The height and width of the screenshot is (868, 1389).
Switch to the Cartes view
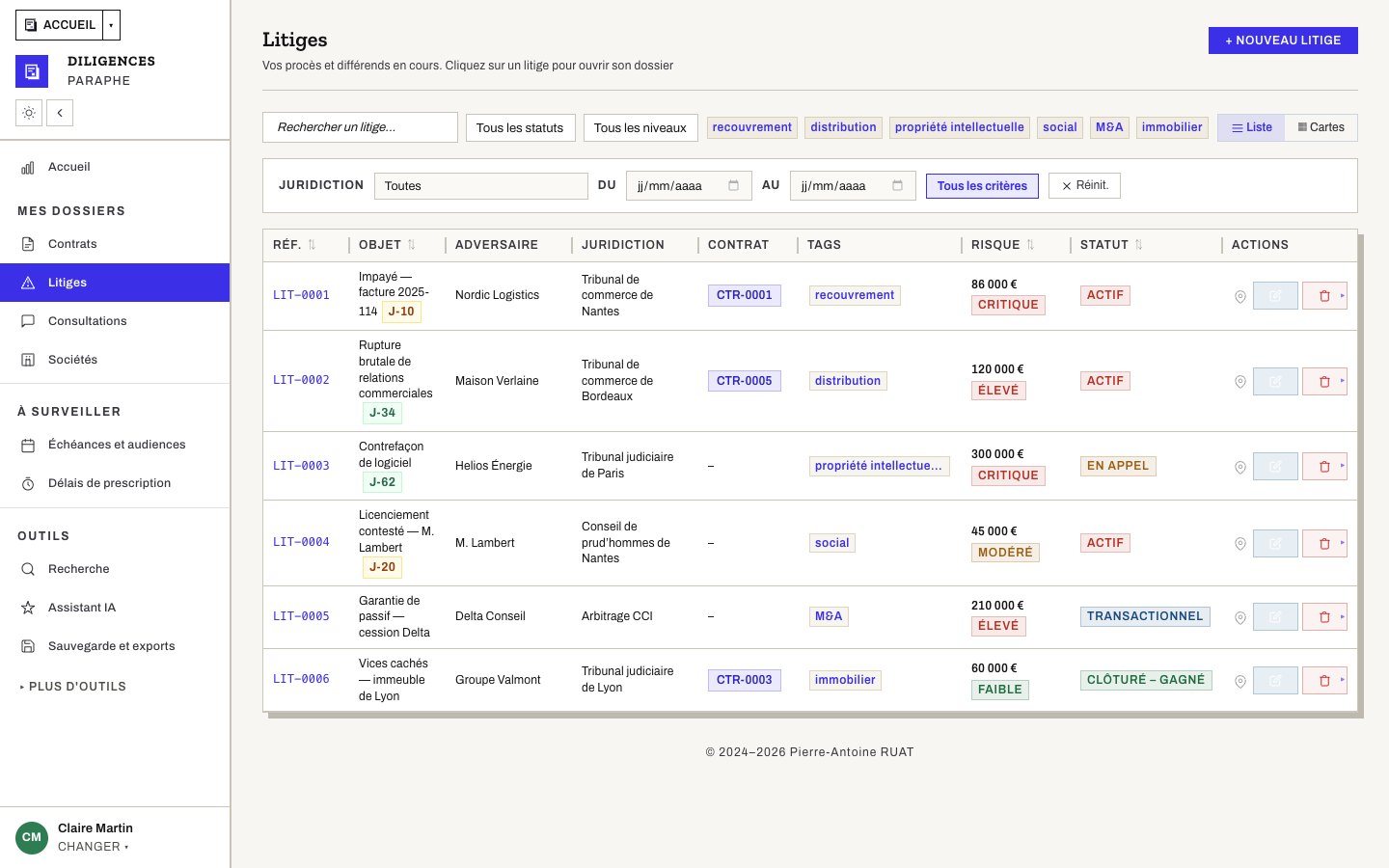coord(1321,127)
